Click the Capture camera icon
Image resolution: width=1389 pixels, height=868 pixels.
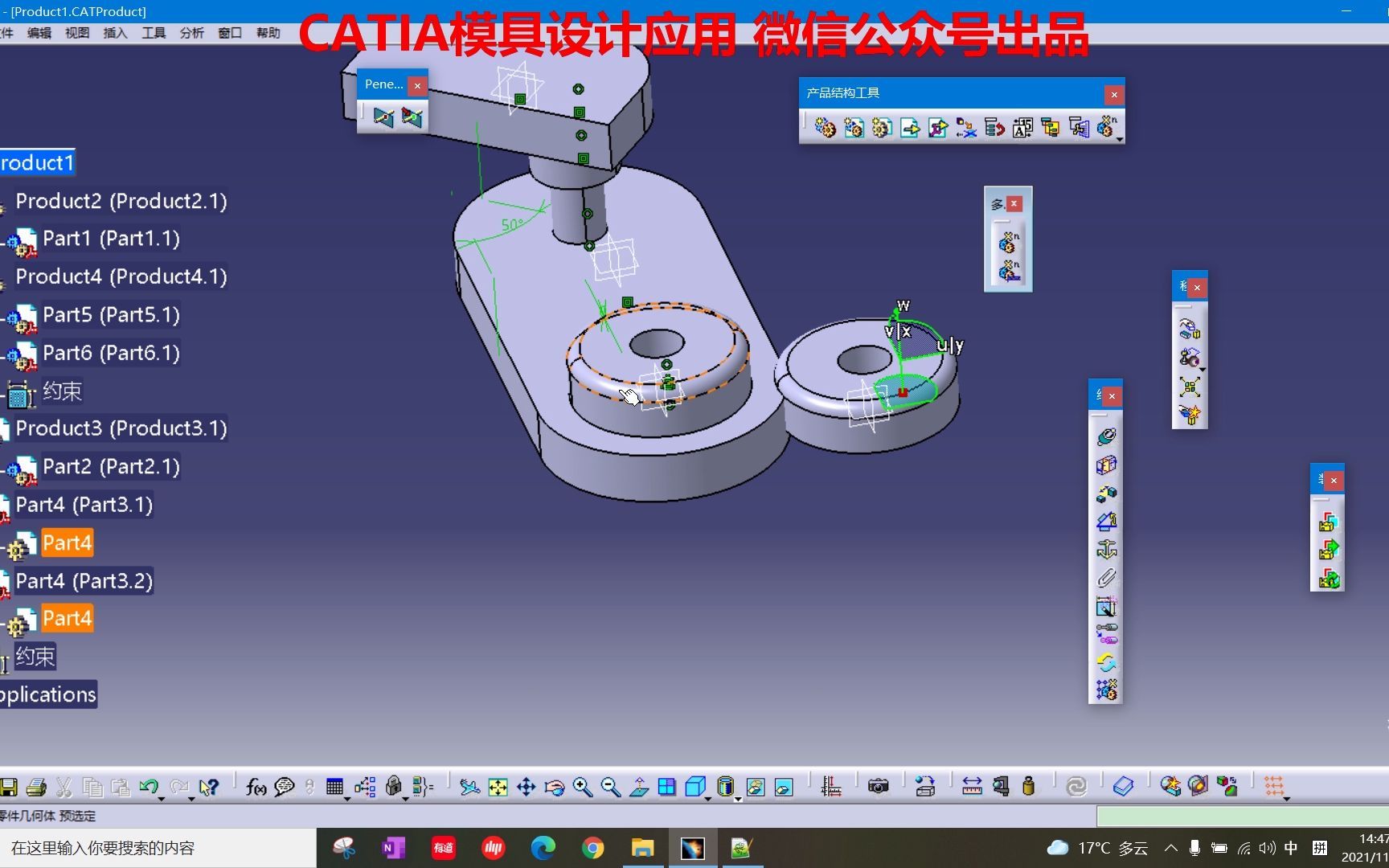pos(879,787)
